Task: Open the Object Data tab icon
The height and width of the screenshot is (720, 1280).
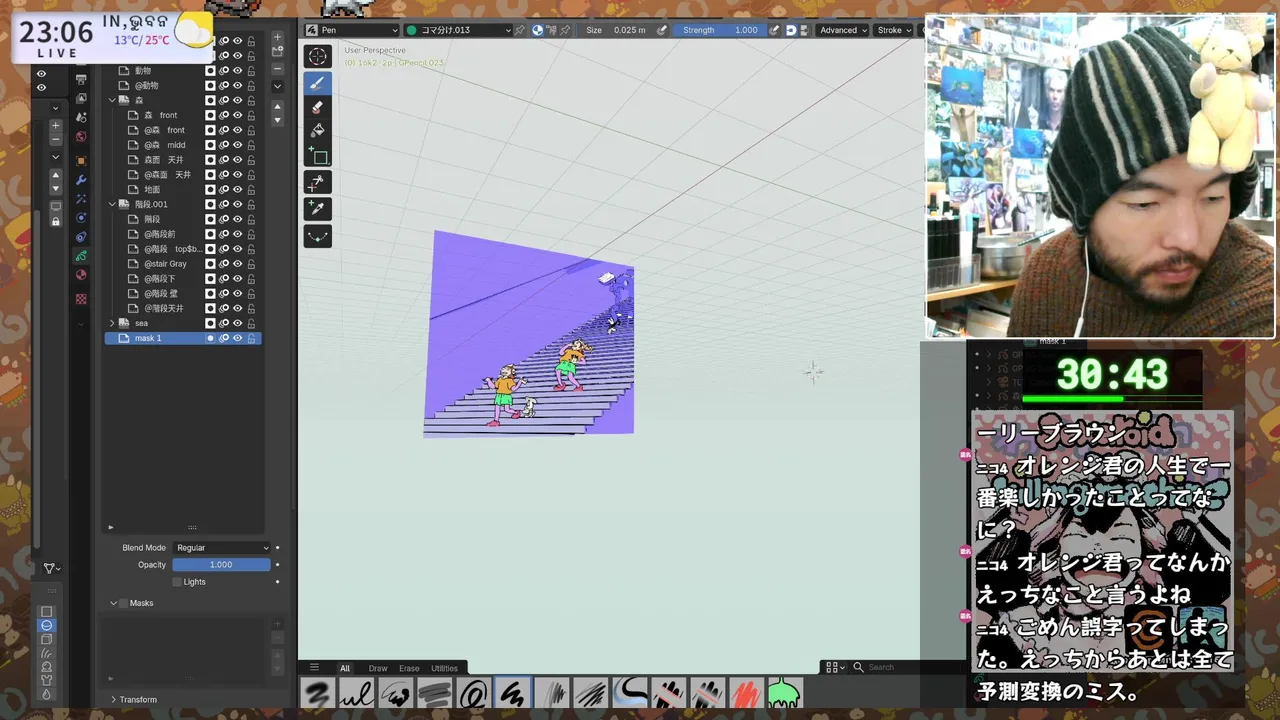Action: [x=81, y=256]
